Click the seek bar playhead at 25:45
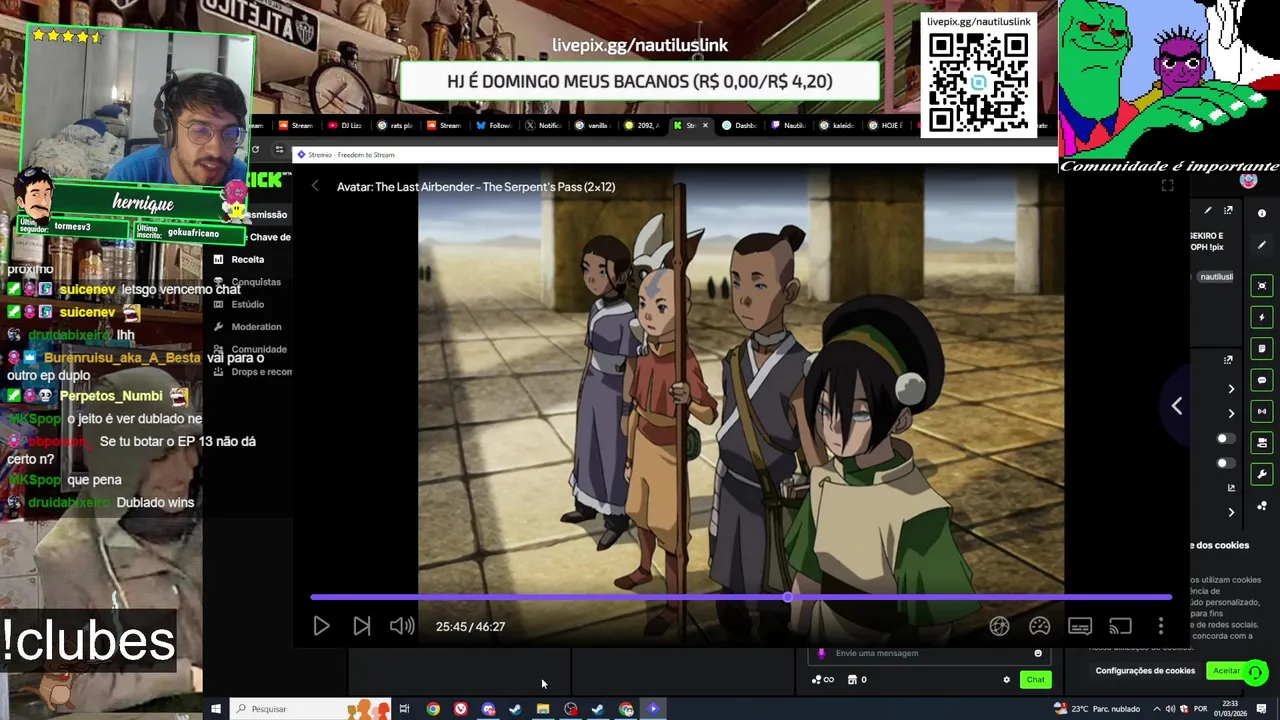This screenshot has width=1280, height=720. point(788,597)
